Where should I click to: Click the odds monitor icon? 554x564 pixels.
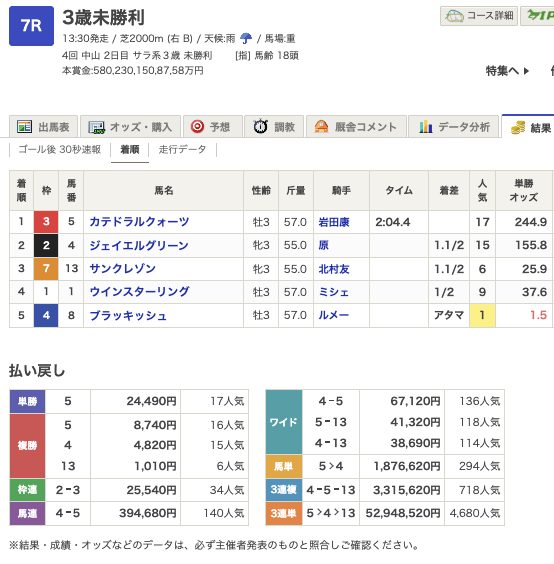coord(96,127)
